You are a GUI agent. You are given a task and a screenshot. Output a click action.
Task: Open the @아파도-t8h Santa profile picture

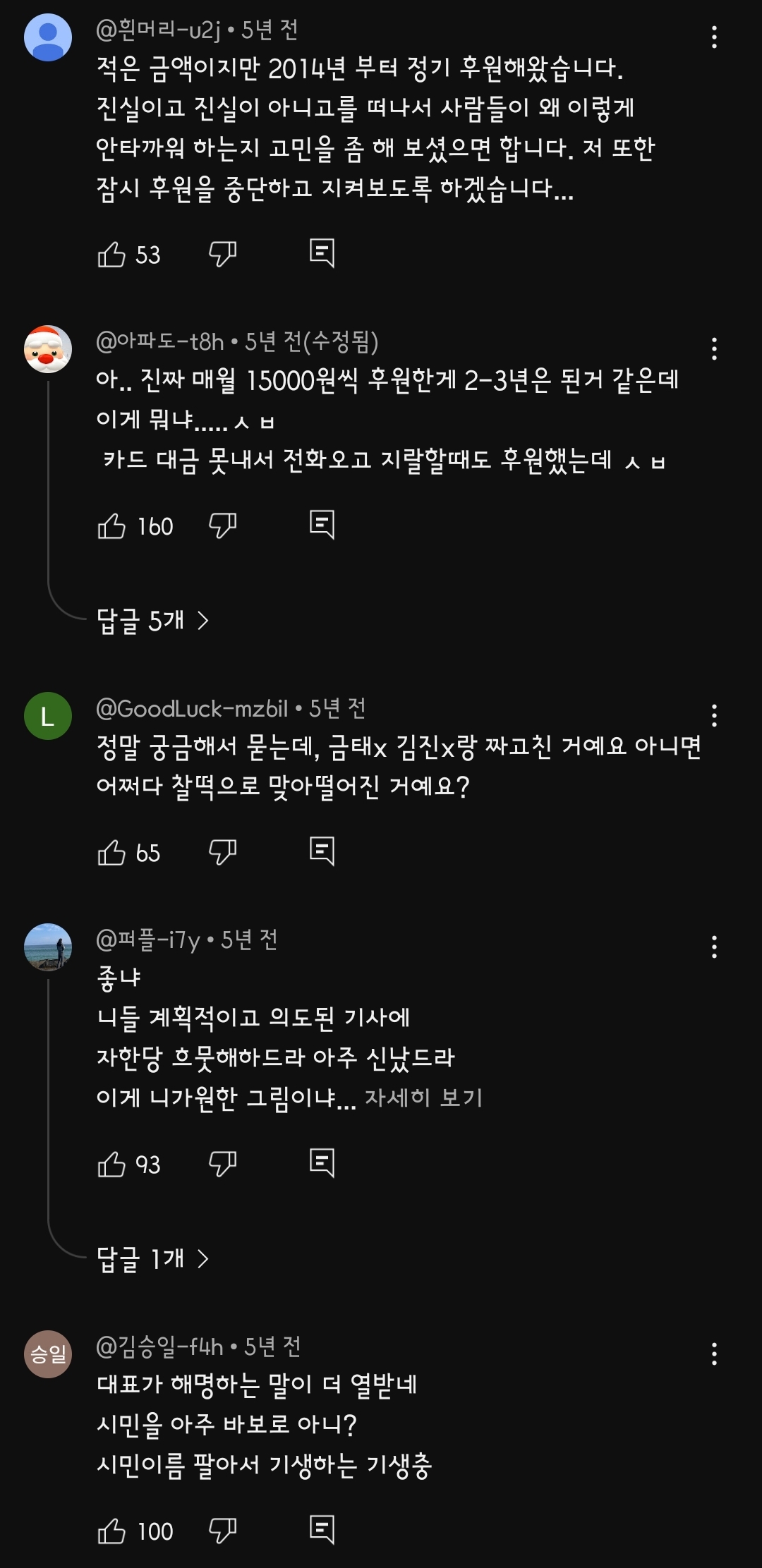(48, 349)
